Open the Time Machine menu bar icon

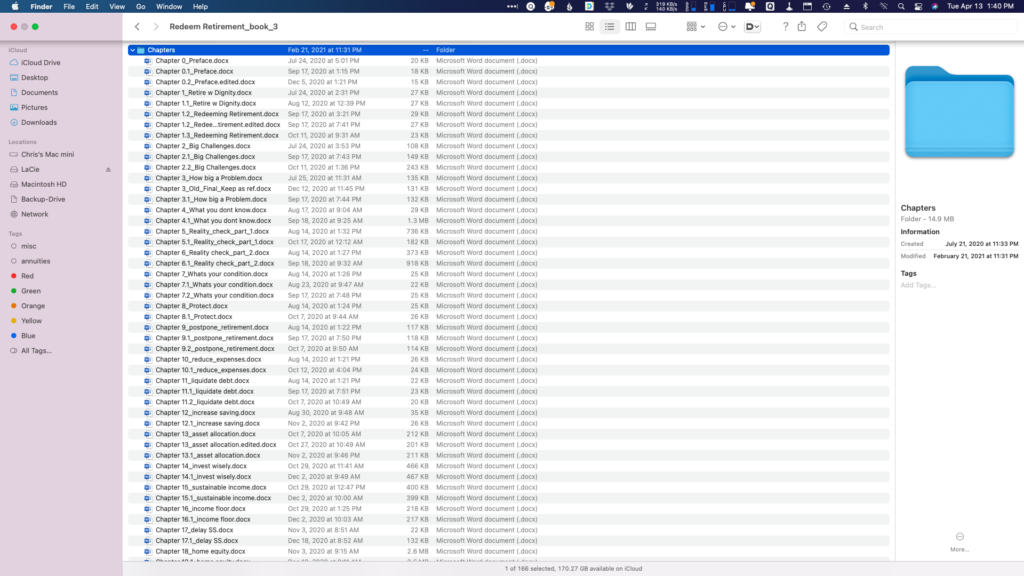pyautogui.click(x=827, y=7)
